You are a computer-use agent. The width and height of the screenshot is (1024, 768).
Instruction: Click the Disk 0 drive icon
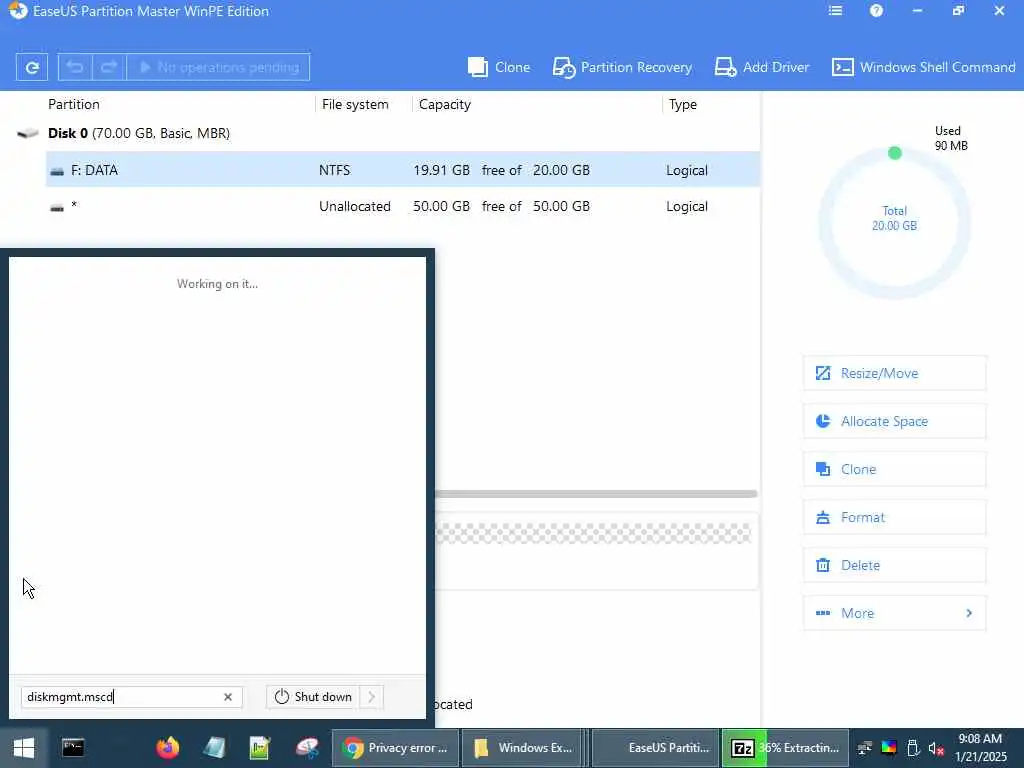pyautogui.click(x=27, y=133)
